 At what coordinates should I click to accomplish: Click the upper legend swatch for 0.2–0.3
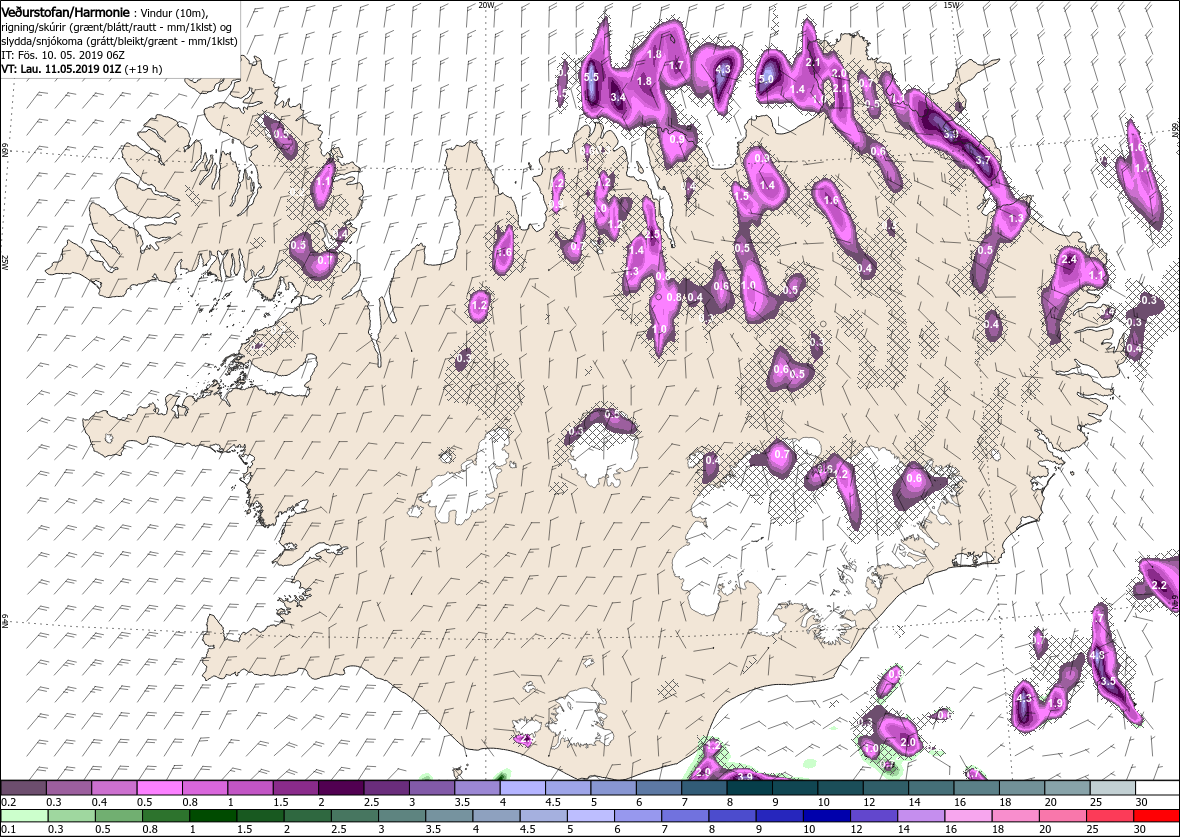click(x=23, y=787)
